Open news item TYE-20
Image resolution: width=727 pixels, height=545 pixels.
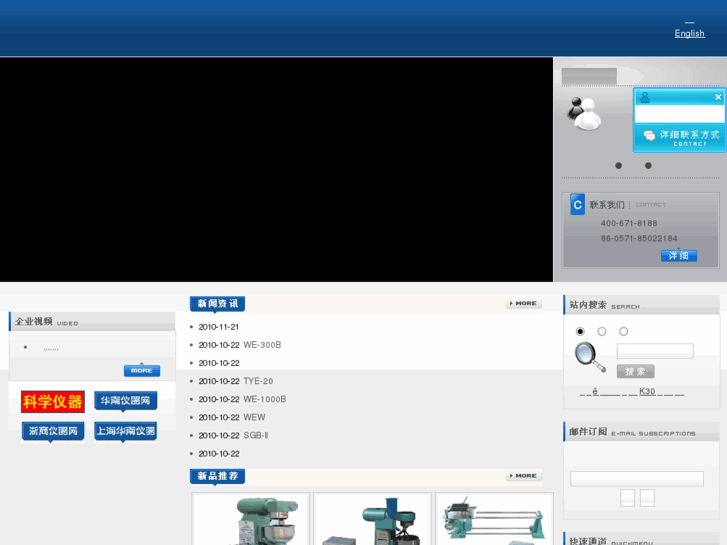tap(258, 381)
